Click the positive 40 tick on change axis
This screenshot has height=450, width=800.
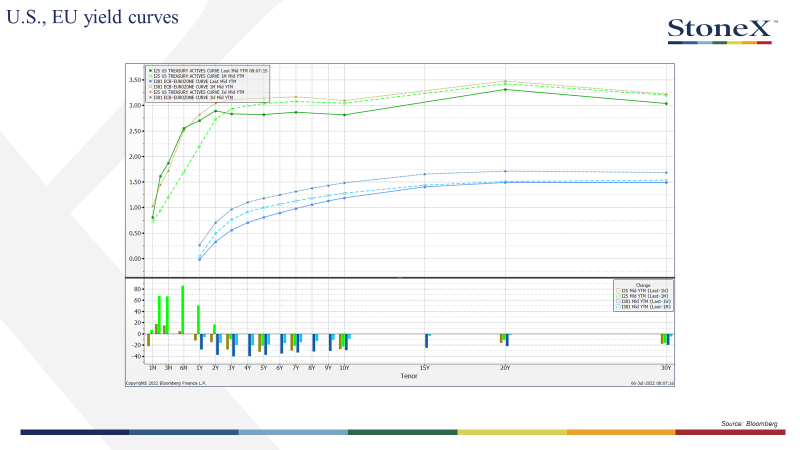[x=137, y=311]
